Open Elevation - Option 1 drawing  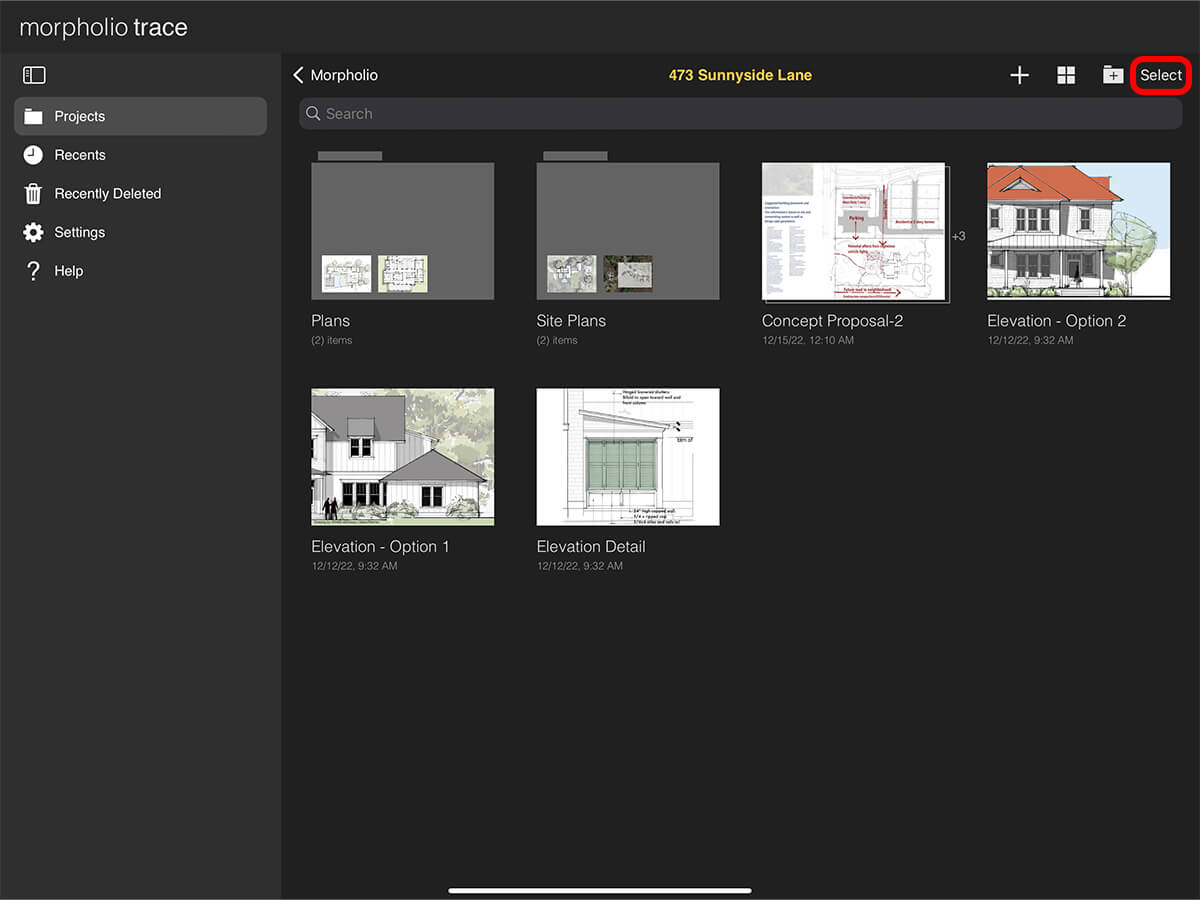click(402, 457)
